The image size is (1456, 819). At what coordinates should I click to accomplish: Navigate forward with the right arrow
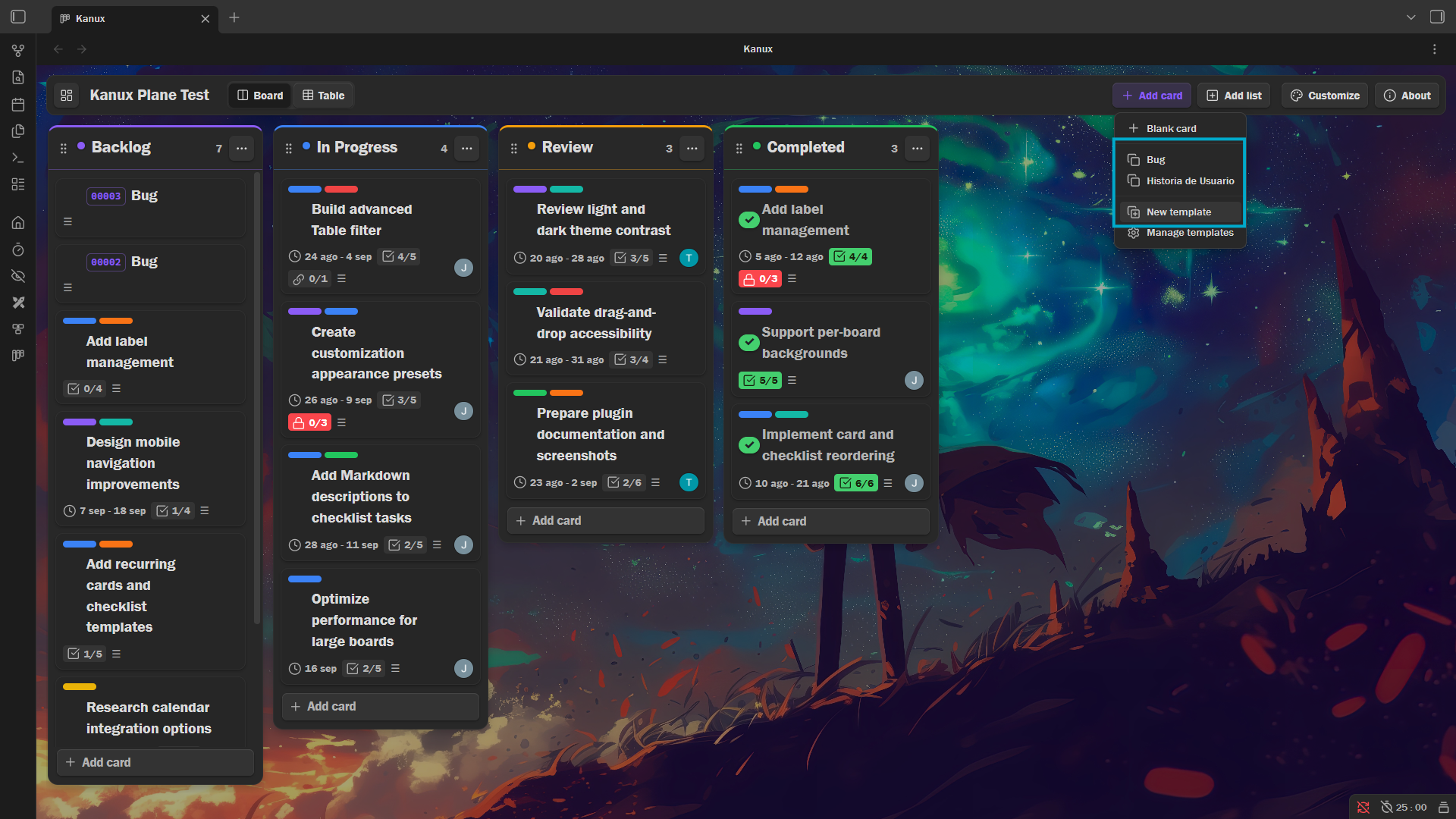(x=82, y=49)
